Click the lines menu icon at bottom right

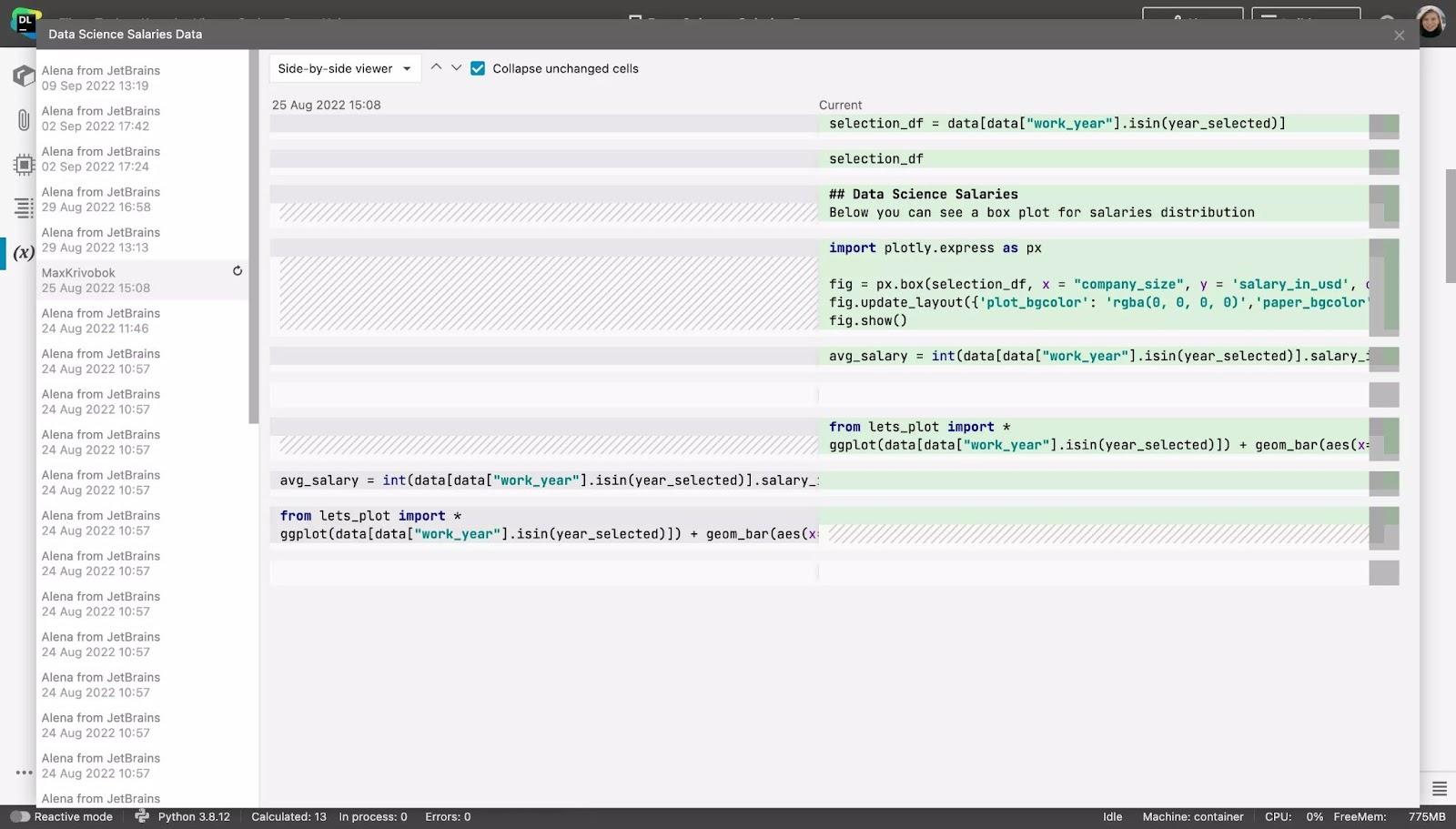coord(1439,788)
